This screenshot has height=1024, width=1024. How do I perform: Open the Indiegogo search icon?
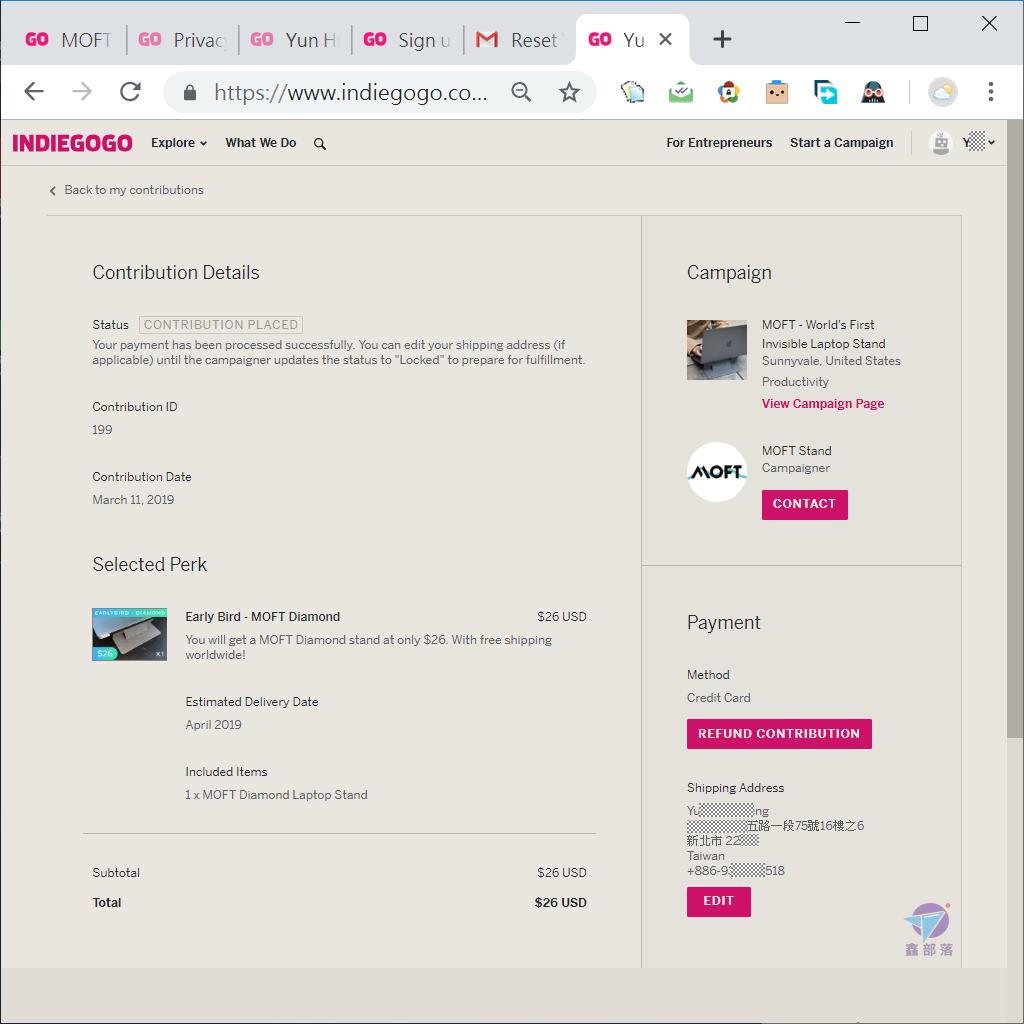pyautogui.click(x=319, y=144)
